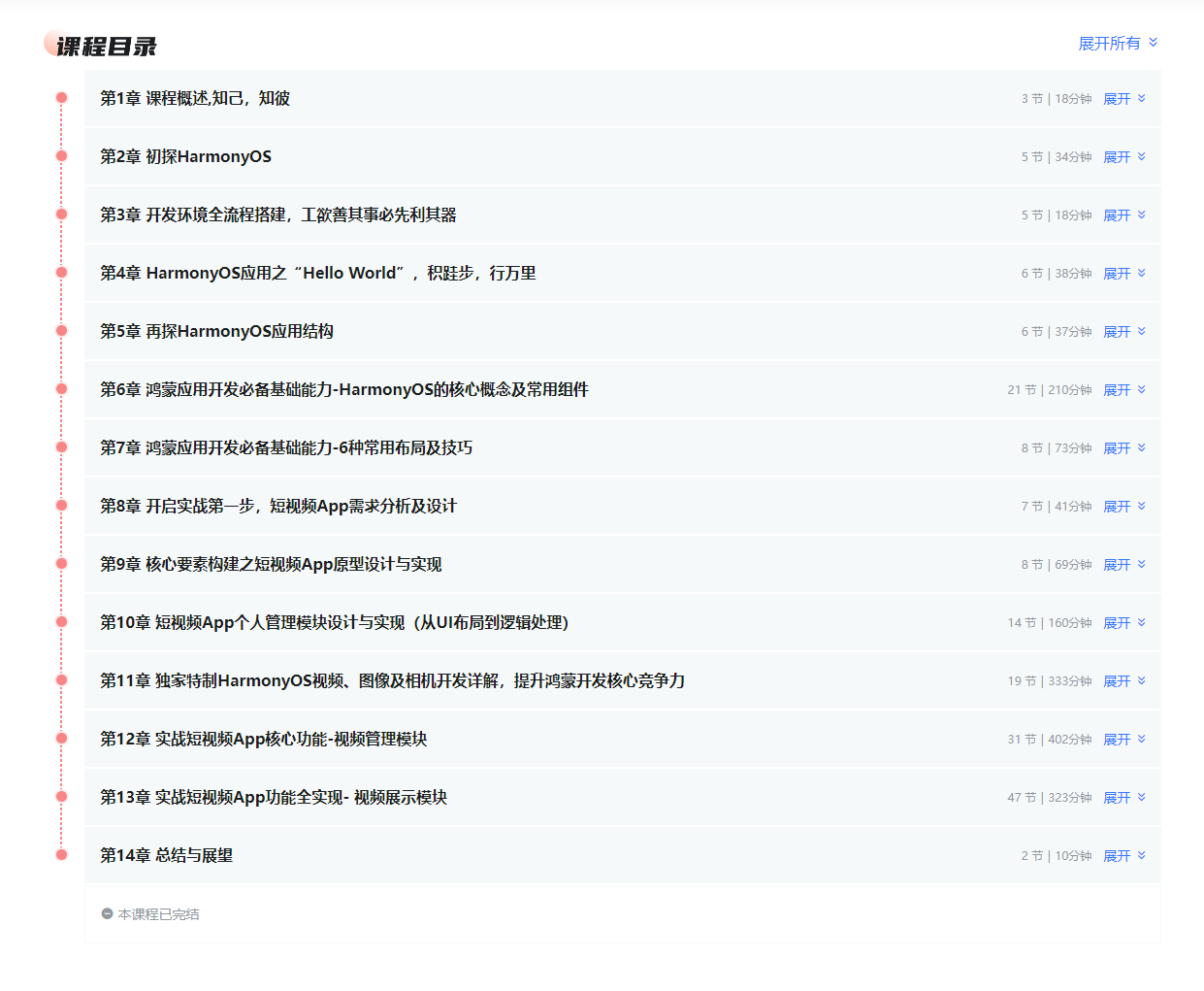Click the red timeline dot for Chapter 7
Screen dimensions: 1204x991
tap(61, 447)
